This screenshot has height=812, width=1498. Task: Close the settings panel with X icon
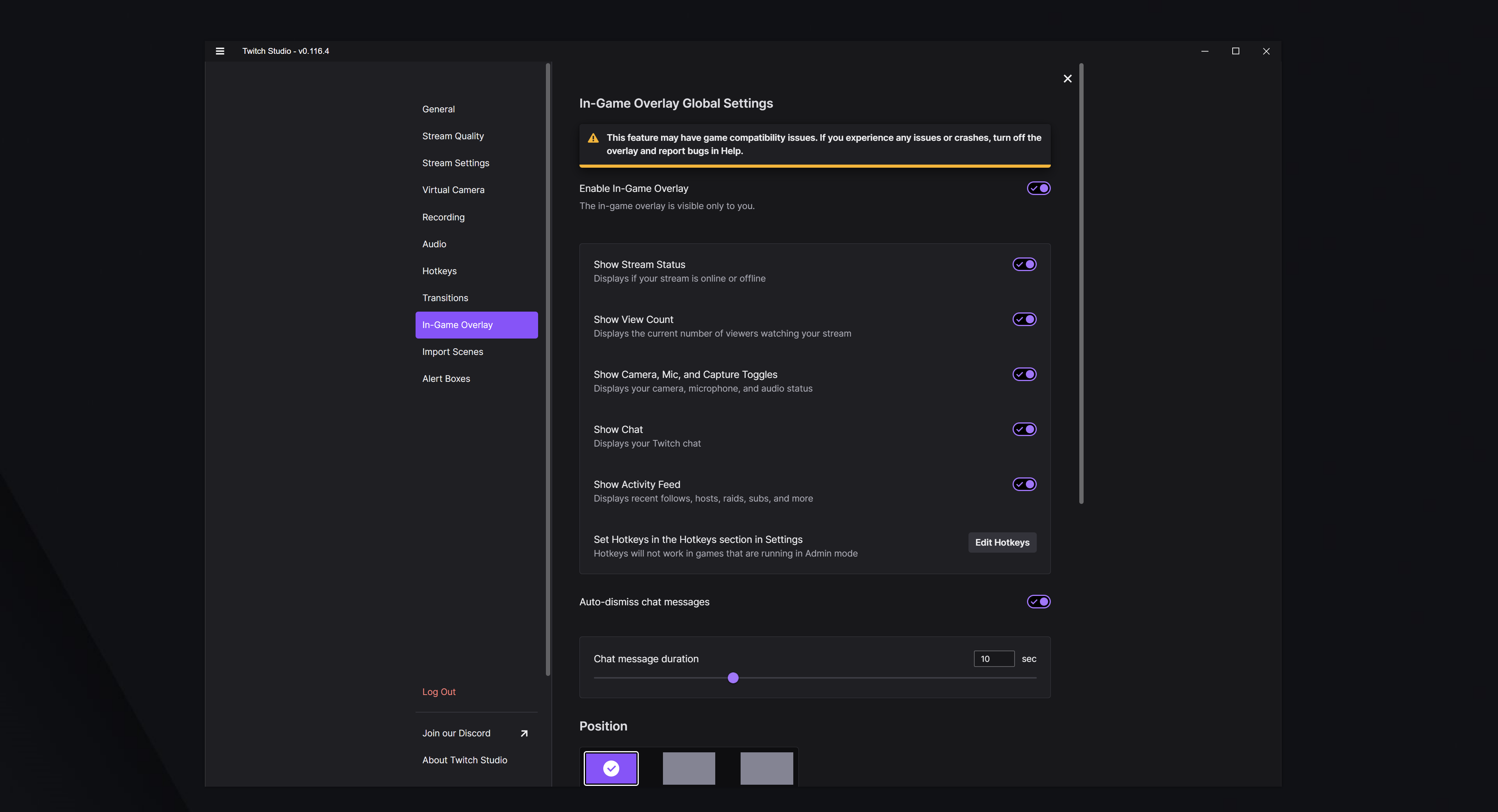1068,78
